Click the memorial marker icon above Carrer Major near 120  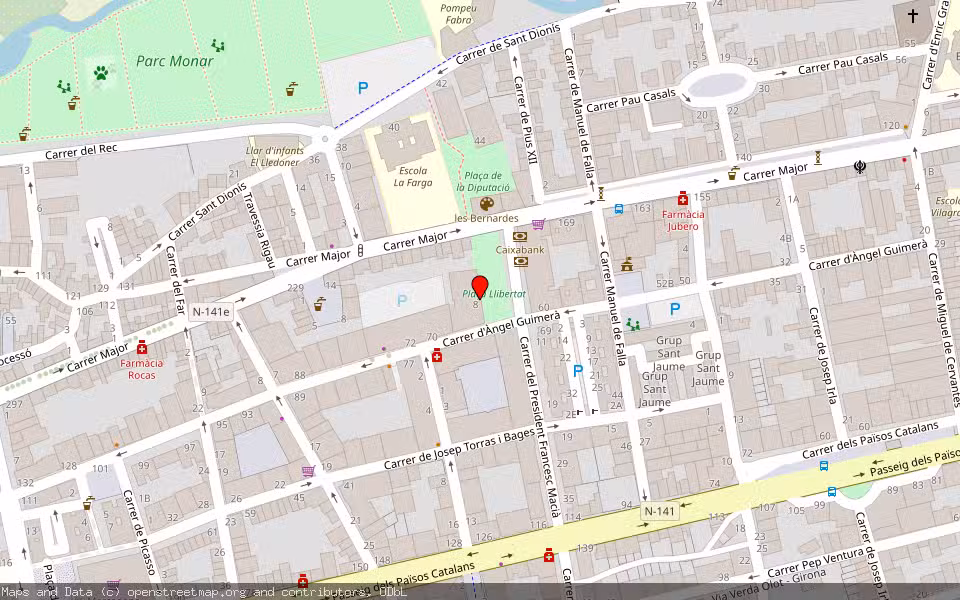point(817,158)
